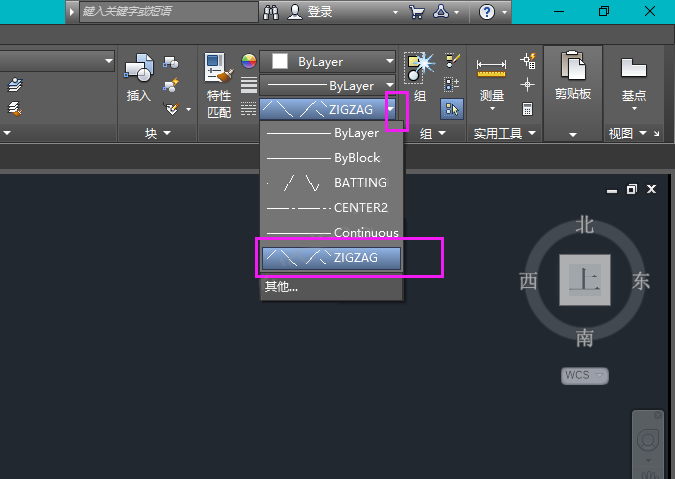Click the Create block icon
The width and height of the screenshot is (675, 479).
pos(171,62)
